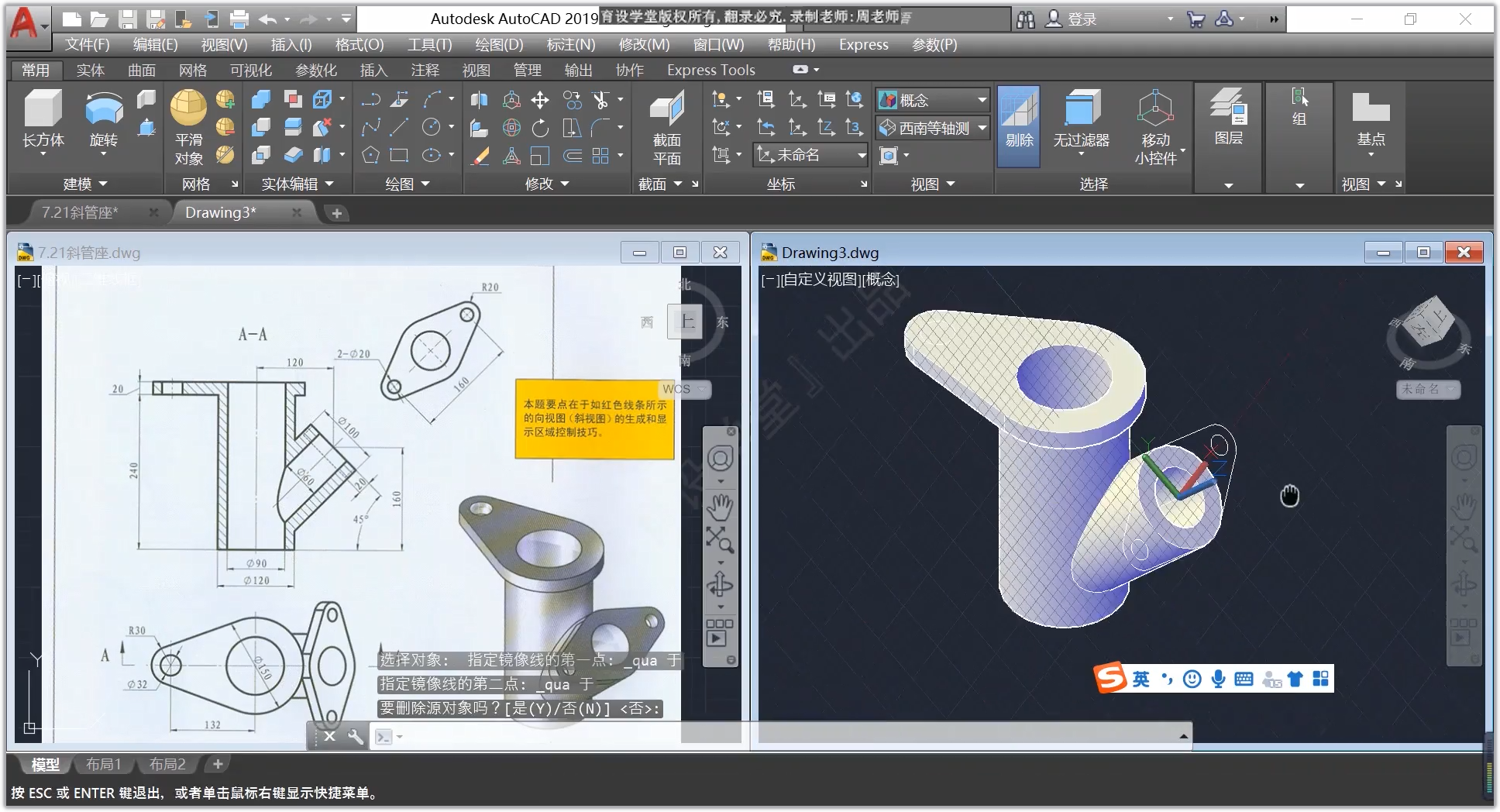The width and height of the screenshot is (1500, 812).
Task: Close the command line with X button
Action: (329, 736)
